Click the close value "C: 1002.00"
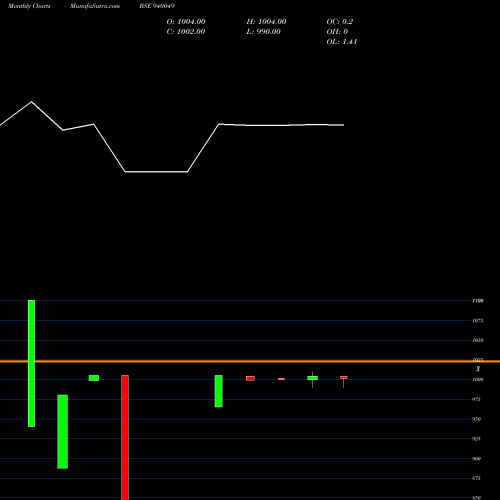 tap(186, 32)
